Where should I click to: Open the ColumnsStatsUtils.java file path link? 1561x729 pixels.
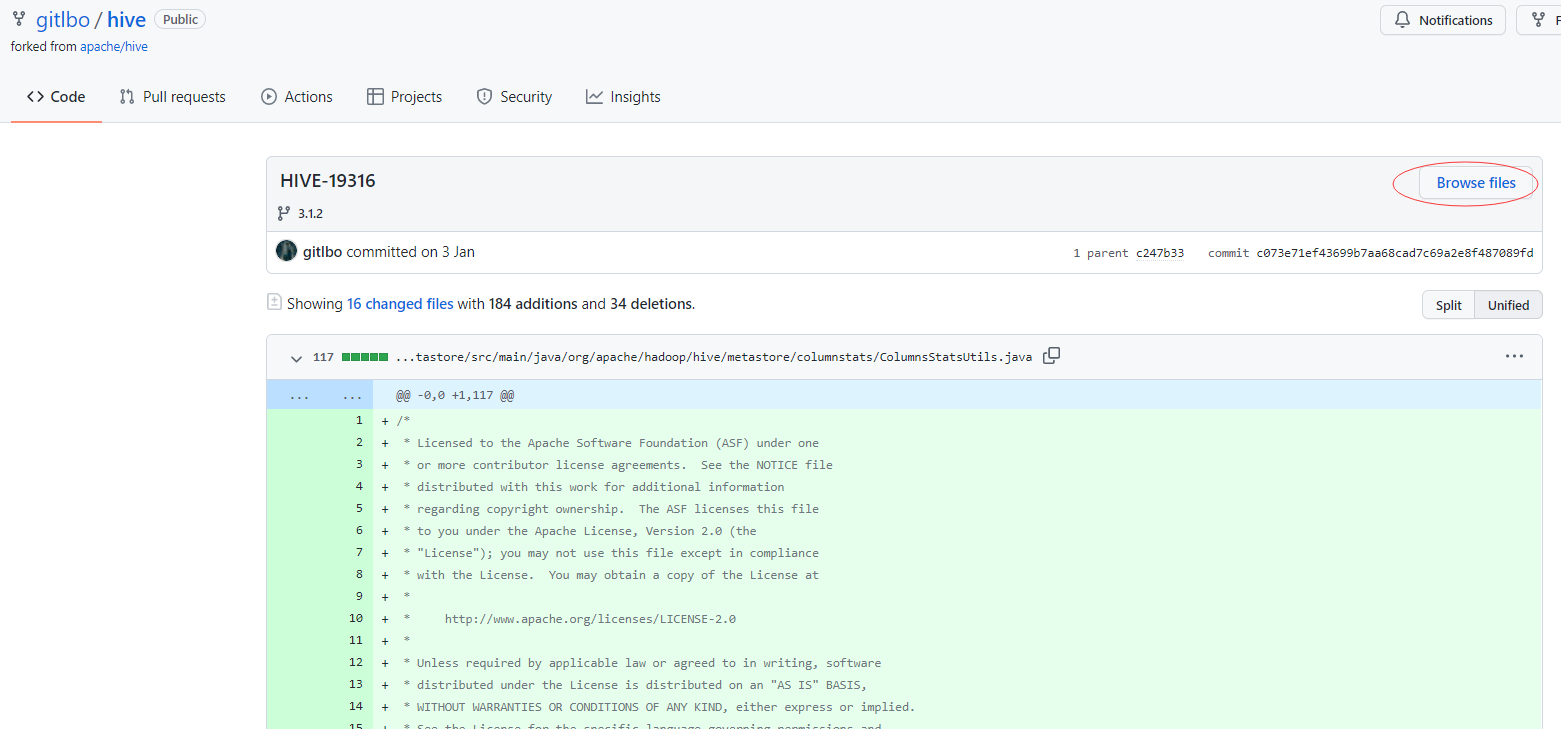714,357
